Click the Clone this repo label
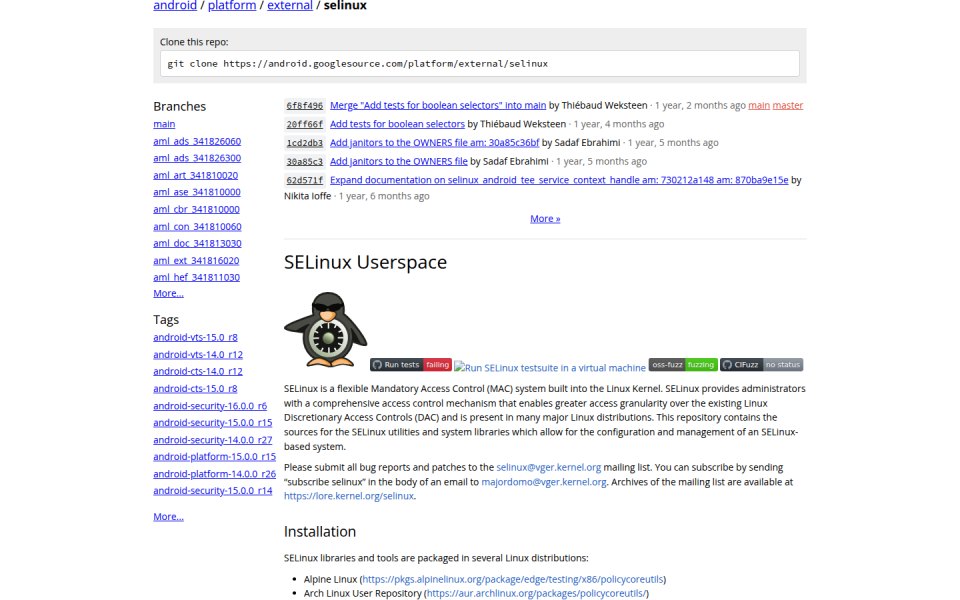960x600 pixels. coord(194,42)
